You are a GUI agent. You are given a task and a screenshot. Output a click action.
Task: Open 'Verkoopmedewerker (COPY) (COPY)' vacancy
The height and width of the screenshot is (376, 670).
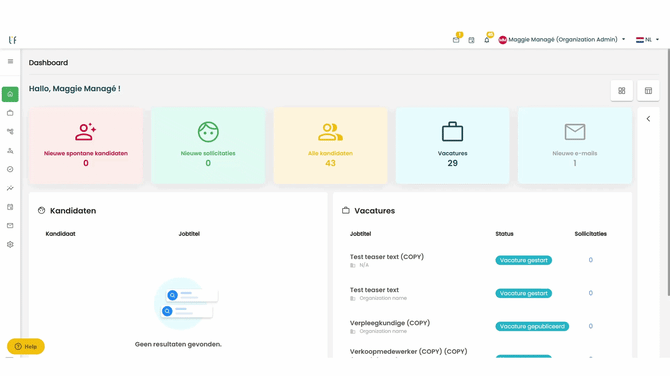coord(408,351)
